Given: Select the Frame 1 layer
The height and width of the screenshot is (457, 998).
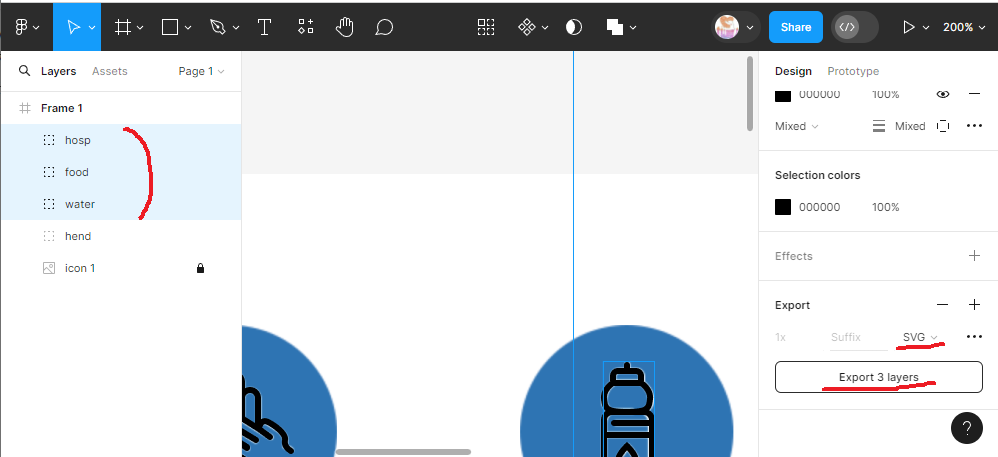Looking at the screenshot, I should click(x=121, y=108).
